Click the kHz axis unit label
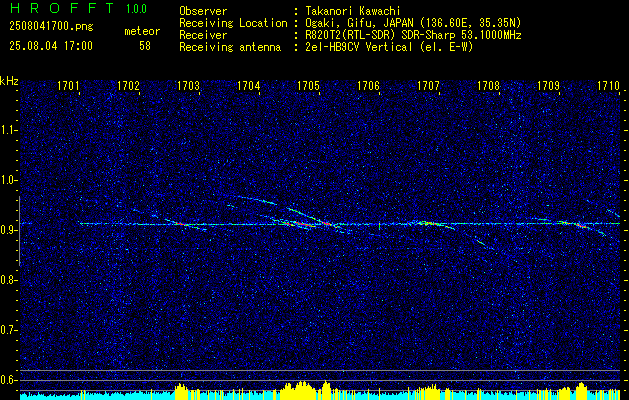629x400 pixels. pos(9,81)
